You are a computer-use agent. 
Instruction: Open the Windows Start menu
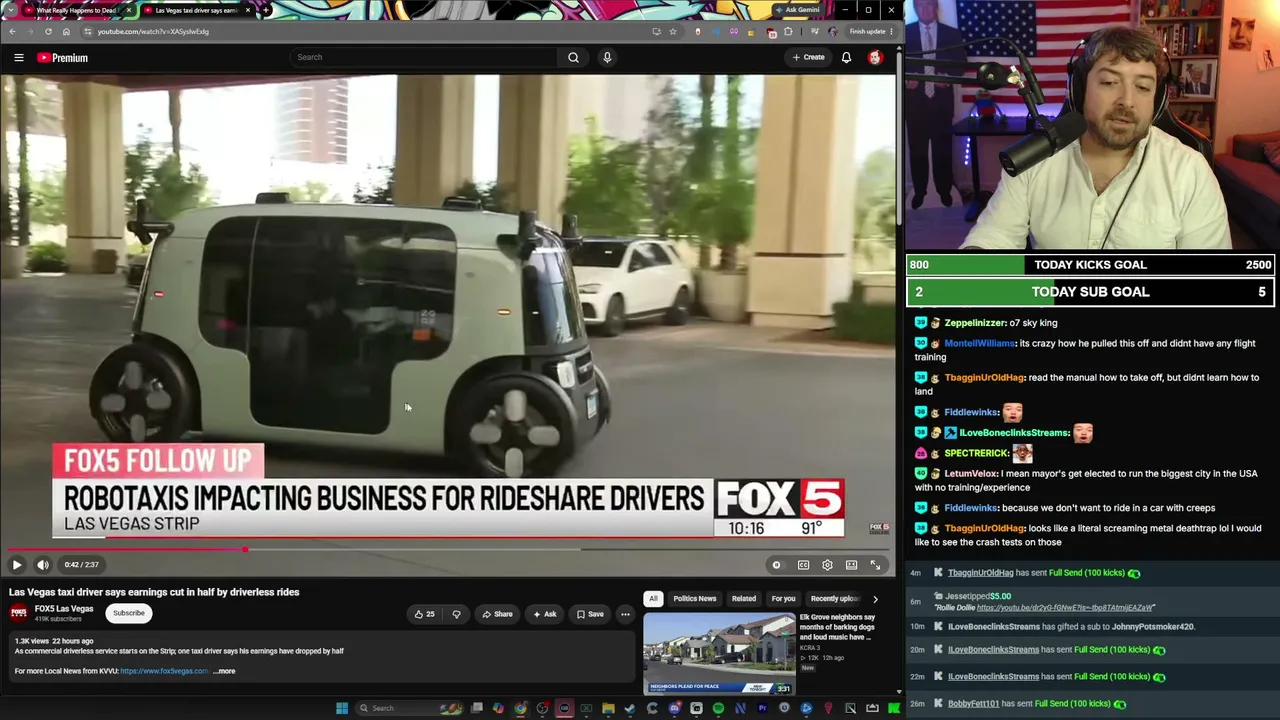pos(342,708)
